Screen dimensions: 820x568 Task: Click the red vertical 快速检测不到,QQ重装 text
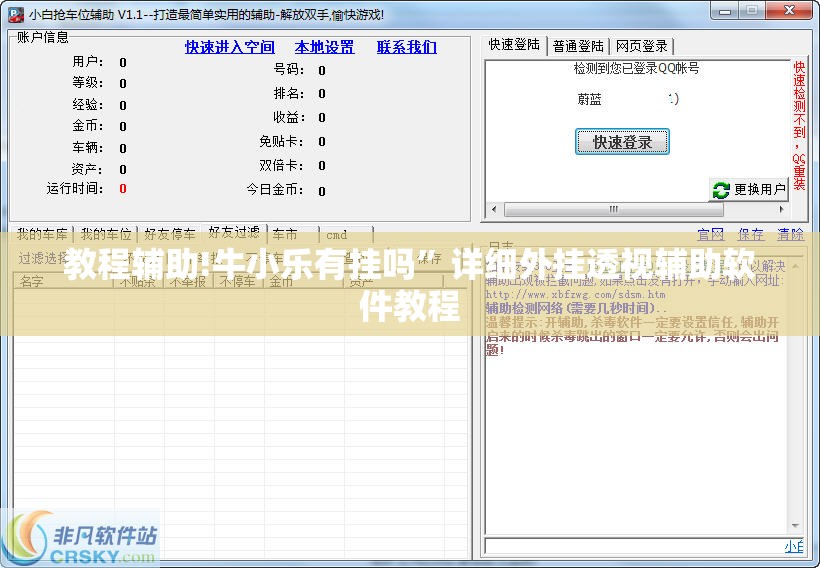click(x=799, y=126)
